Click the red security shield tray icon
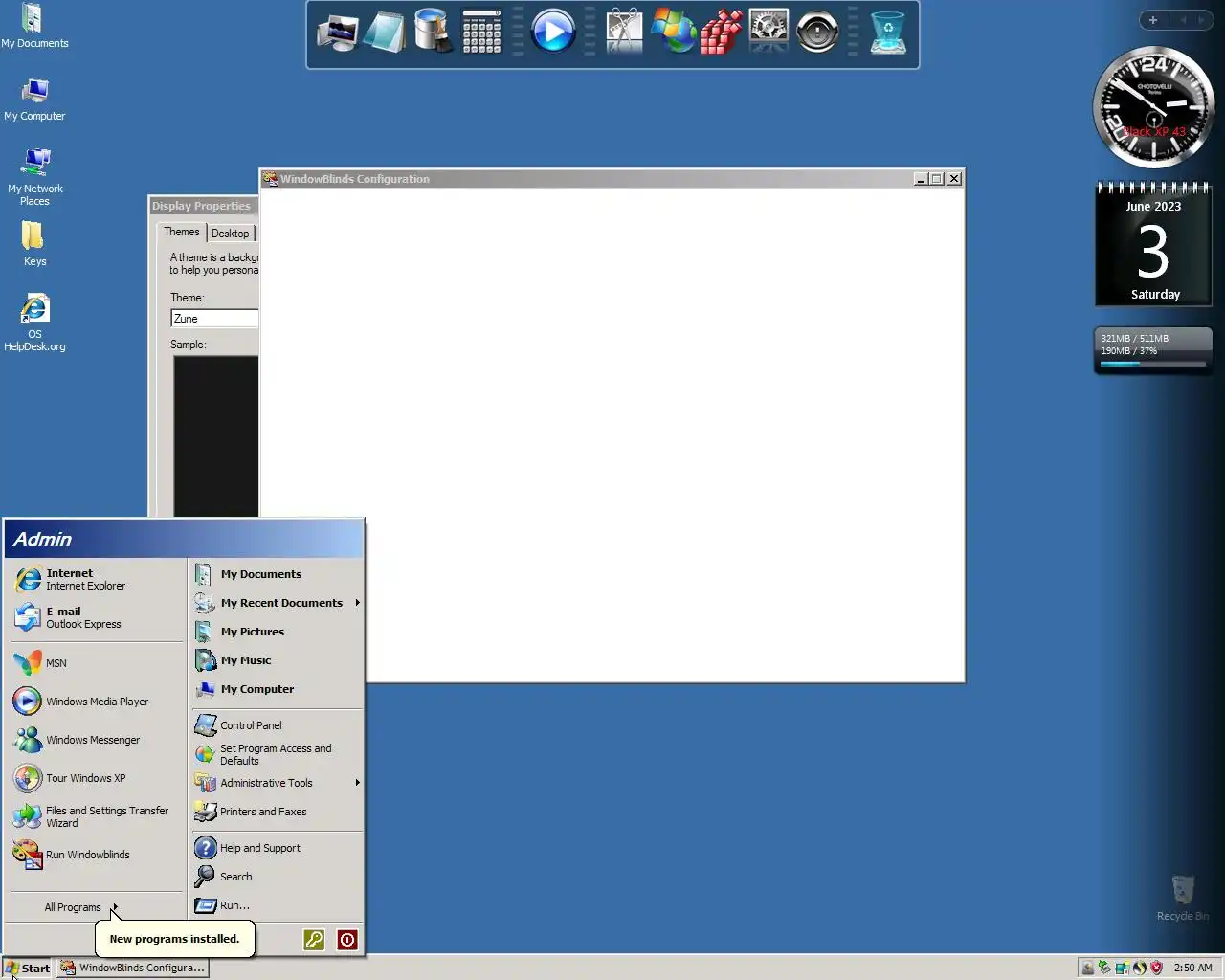 click(x=1156, y=968)
